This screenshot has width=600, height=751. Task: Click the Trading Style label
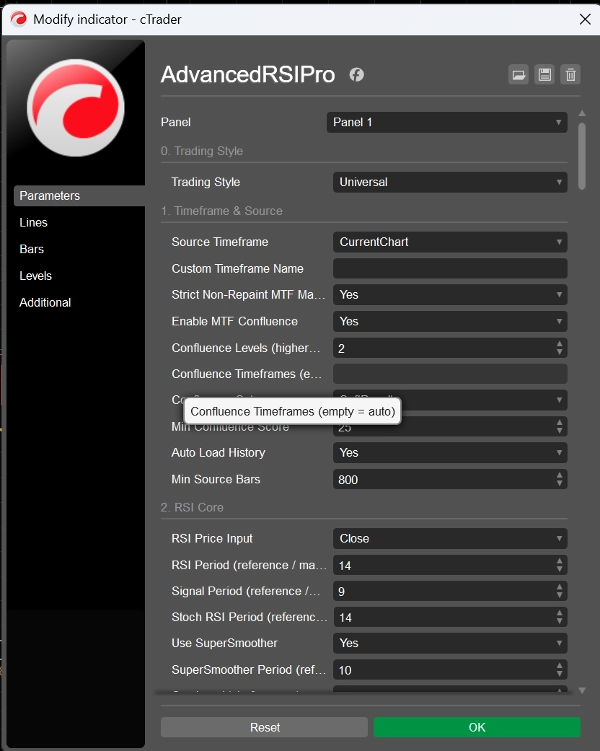click(x=206, y=182)
